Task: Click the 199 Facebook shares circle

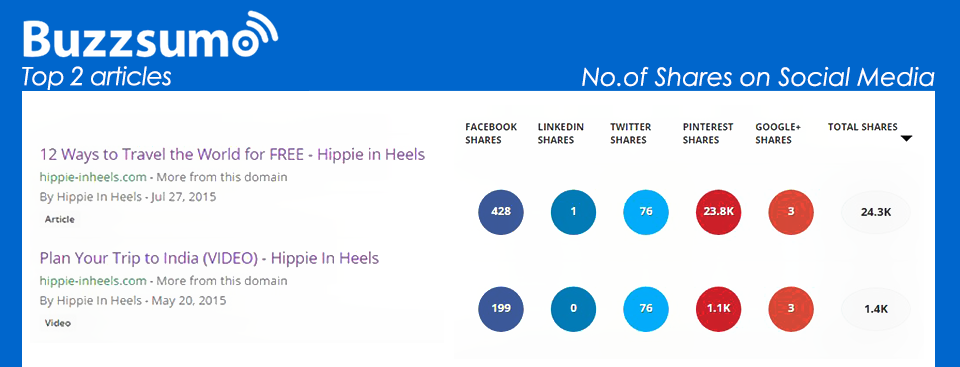Action: (501, 309)
